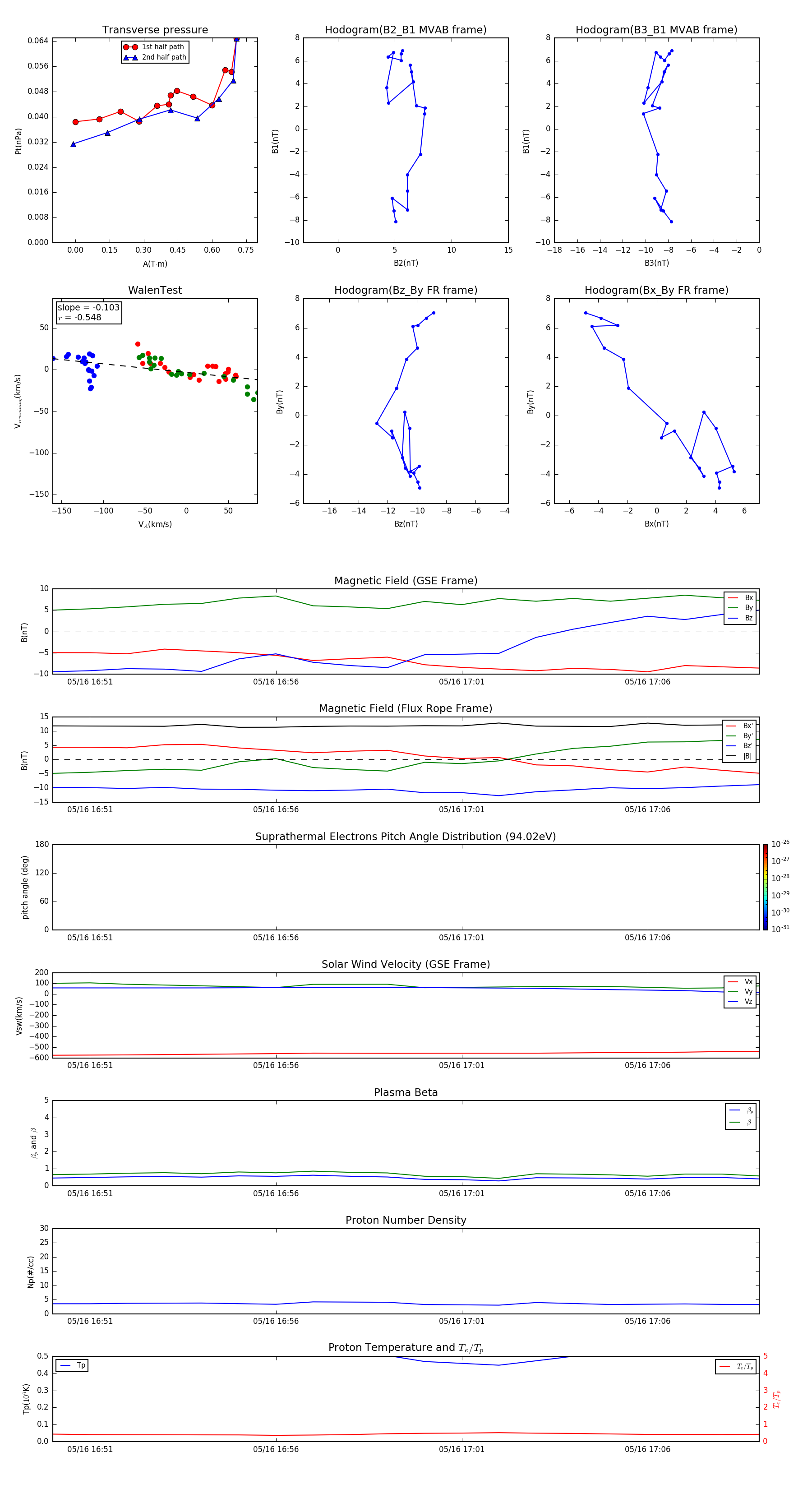Click '05/16 17:06' under Proton Number Density
812x1489 pixels.
tap(647, 1321)
